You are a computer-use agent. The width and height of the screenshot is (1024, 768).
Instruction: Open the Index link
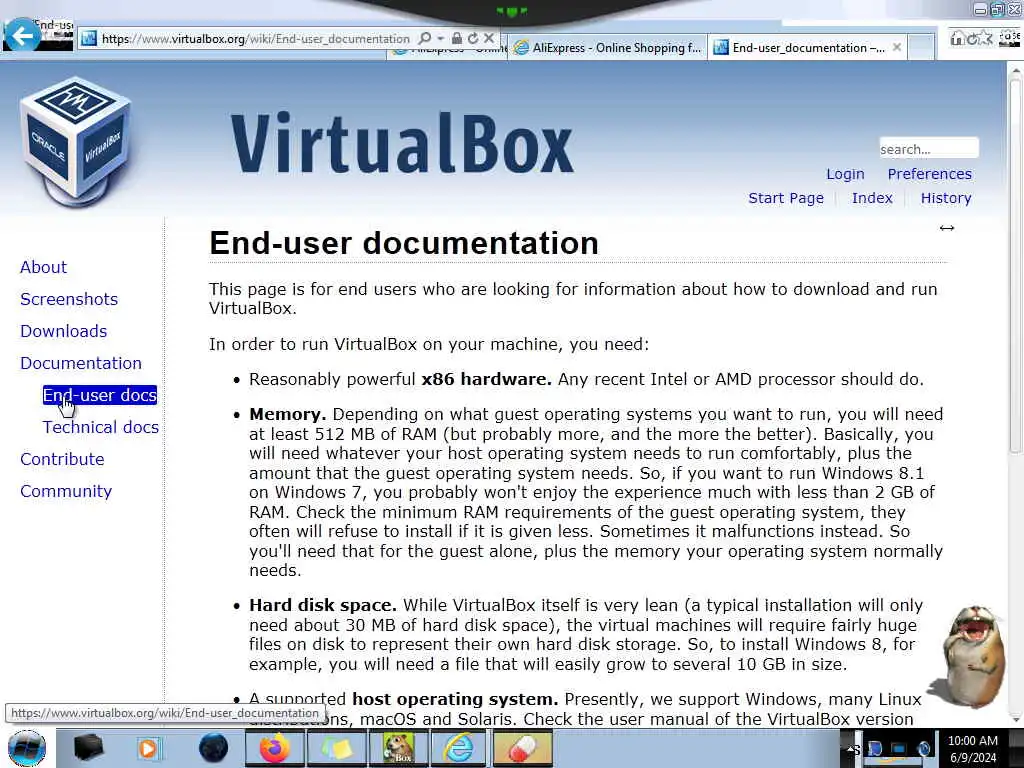click(x=872, y=198)
